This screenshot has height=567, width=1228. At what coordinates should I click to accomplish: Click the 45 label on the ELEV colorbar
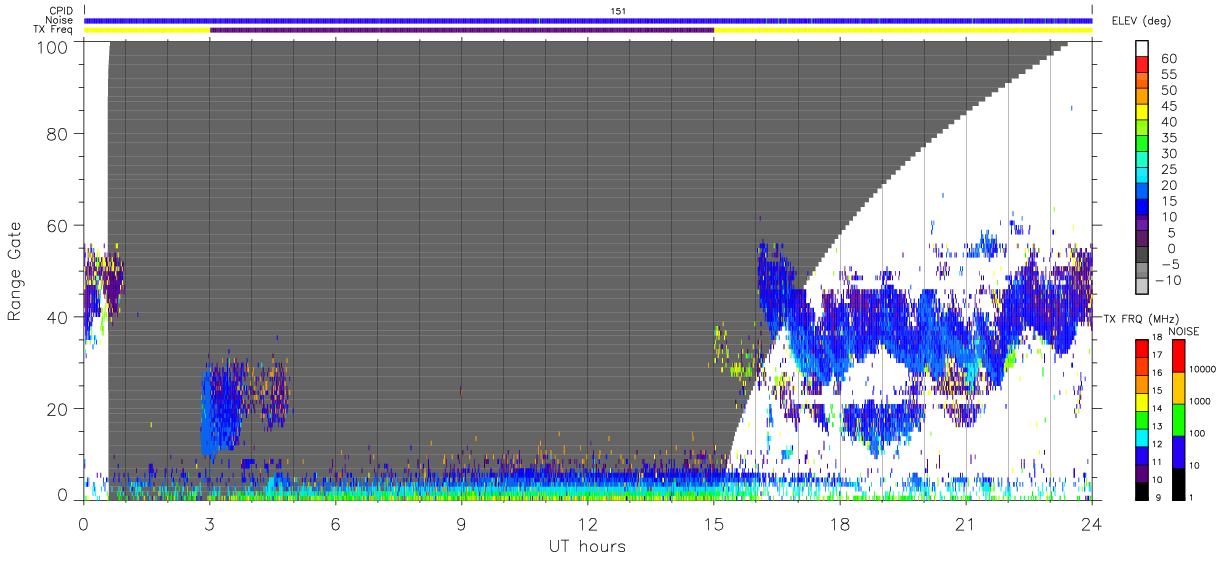1168,106
